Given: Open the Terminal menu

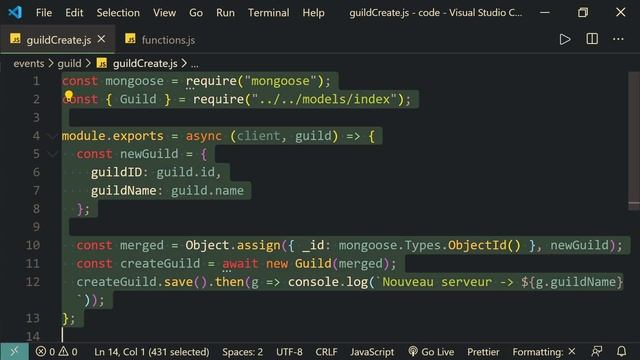Looking at the screenshot, I should [x=269, y=13].
